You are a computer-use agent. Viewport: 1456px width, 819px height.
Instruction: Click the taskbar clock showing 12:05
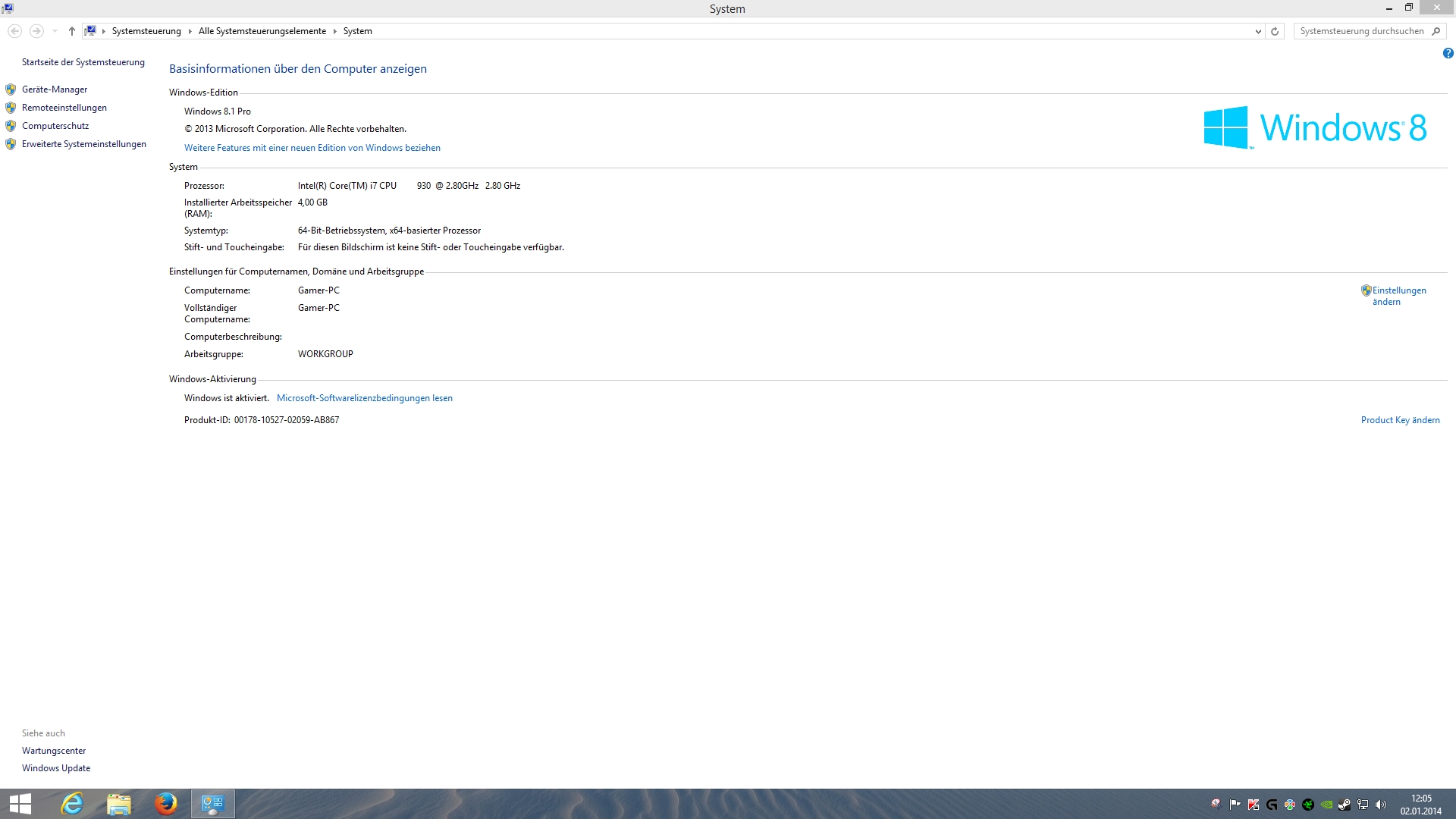[1421, 805]
